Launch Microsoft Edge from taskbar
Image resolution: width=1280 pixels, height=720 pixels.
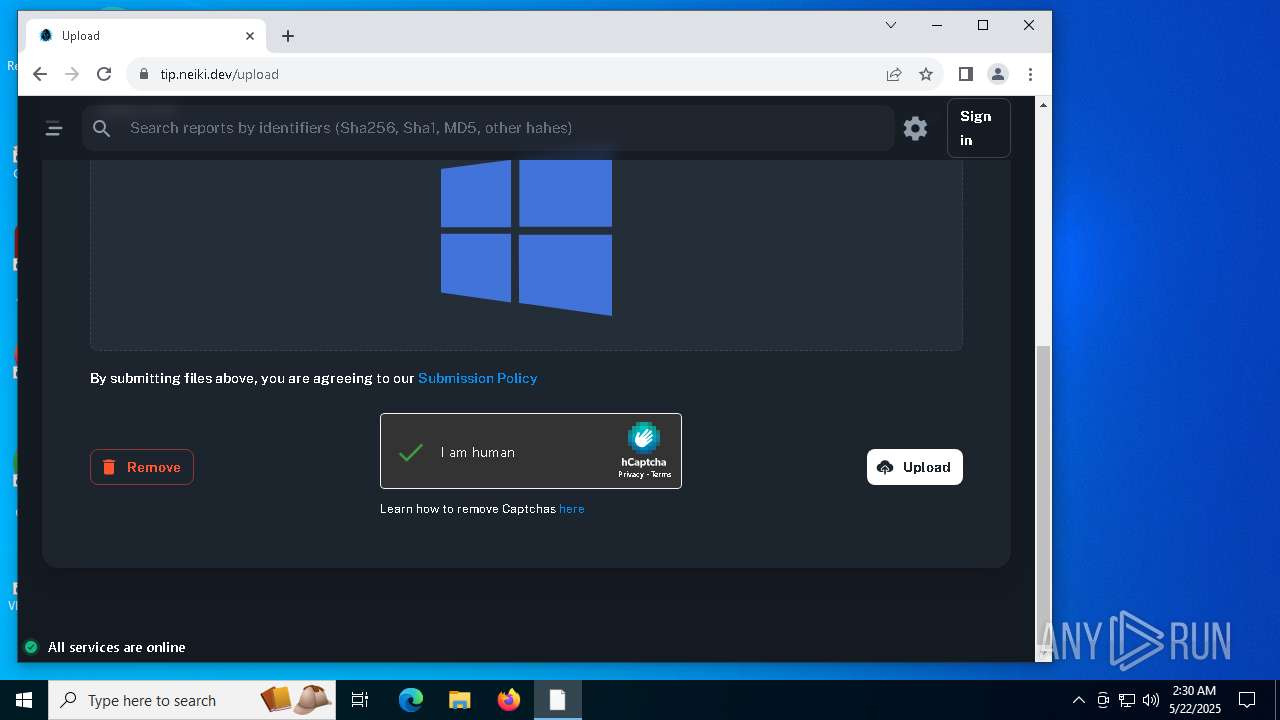tap(411, 700)
